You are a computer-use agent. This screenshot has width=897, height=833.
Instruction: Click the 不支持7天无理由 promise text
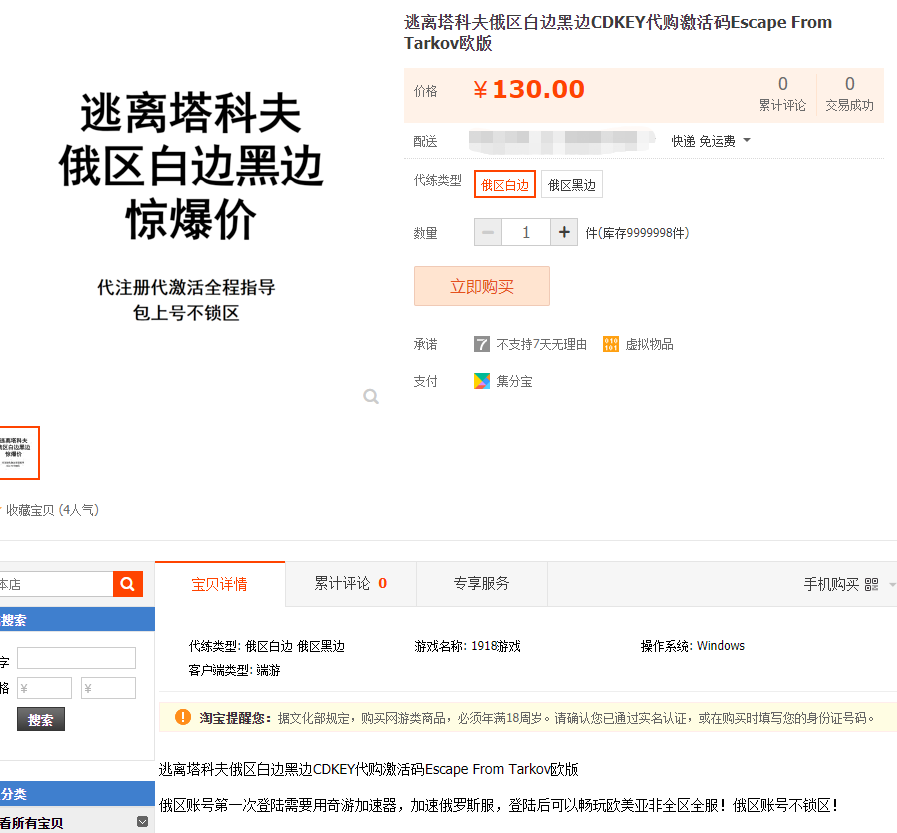[541, 344]
